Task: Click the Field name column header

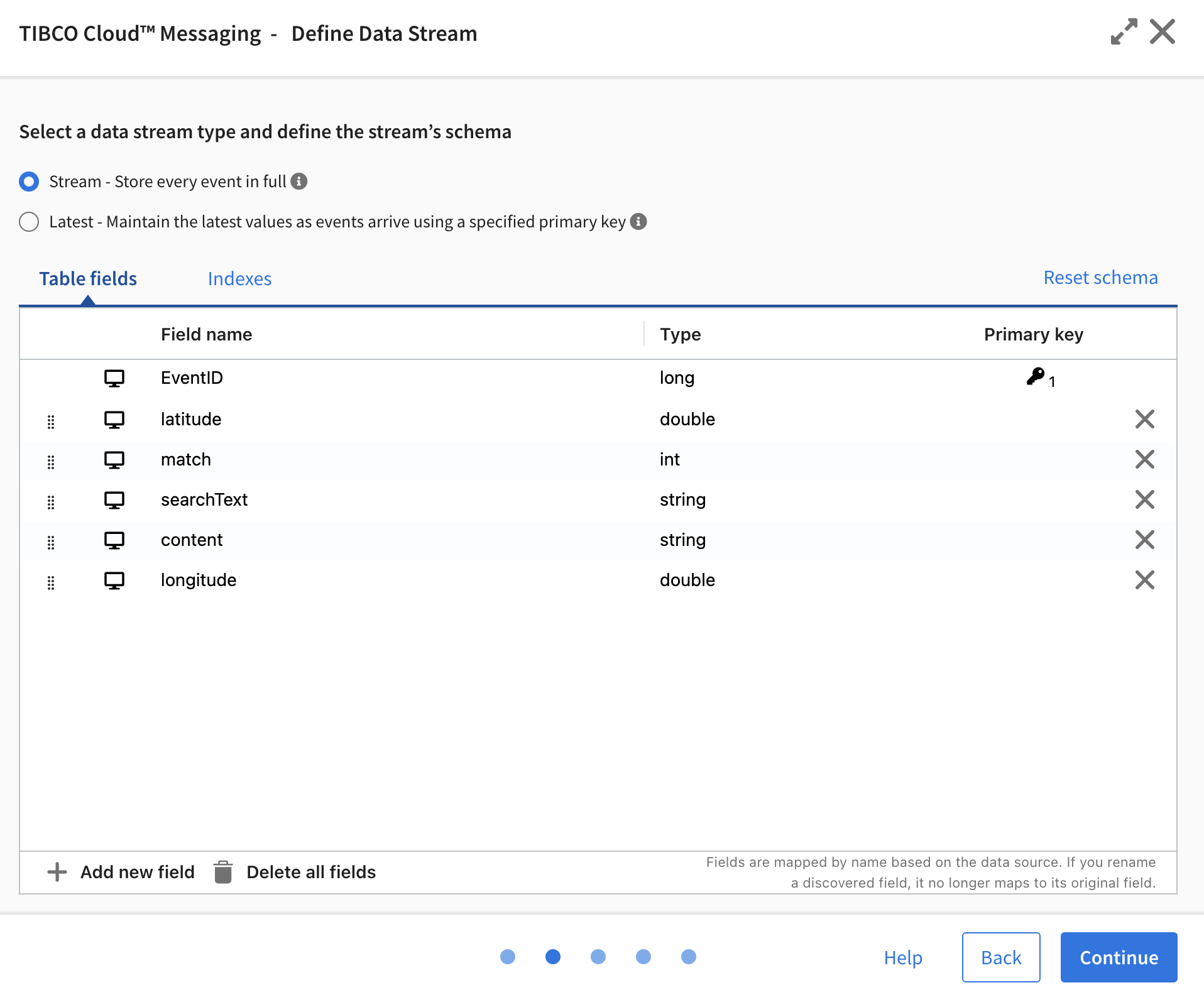Action: (206, 334)
